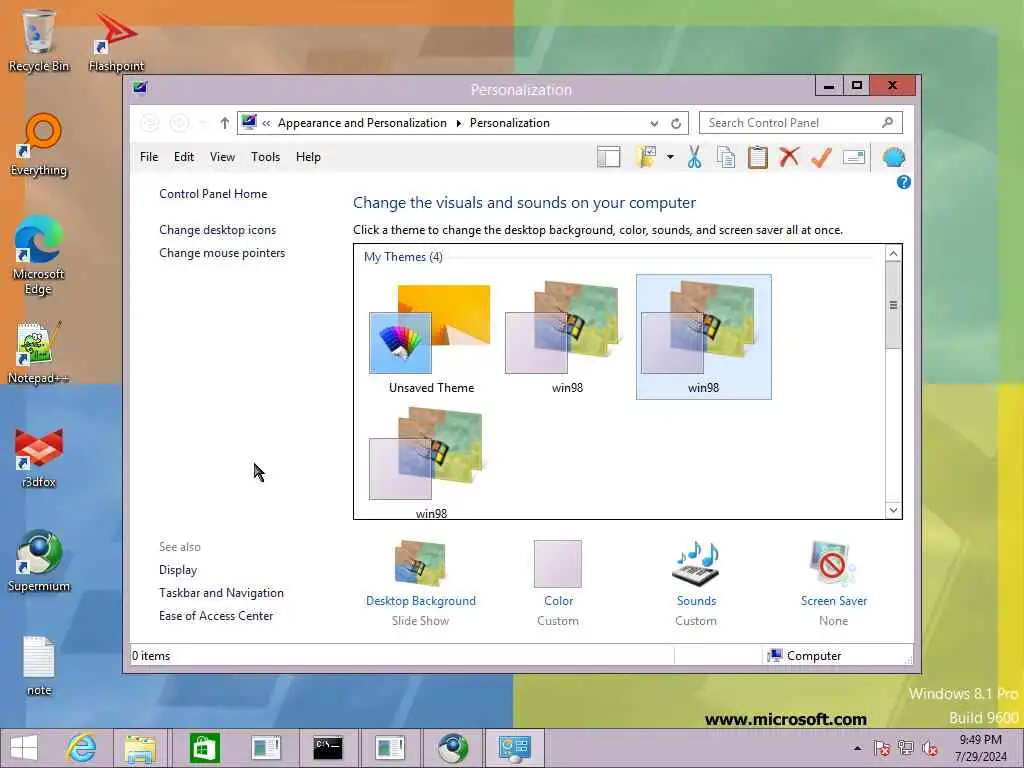1024x768 pixels.
Task: Open the Sounds settings icon
Action: [696, 564]
